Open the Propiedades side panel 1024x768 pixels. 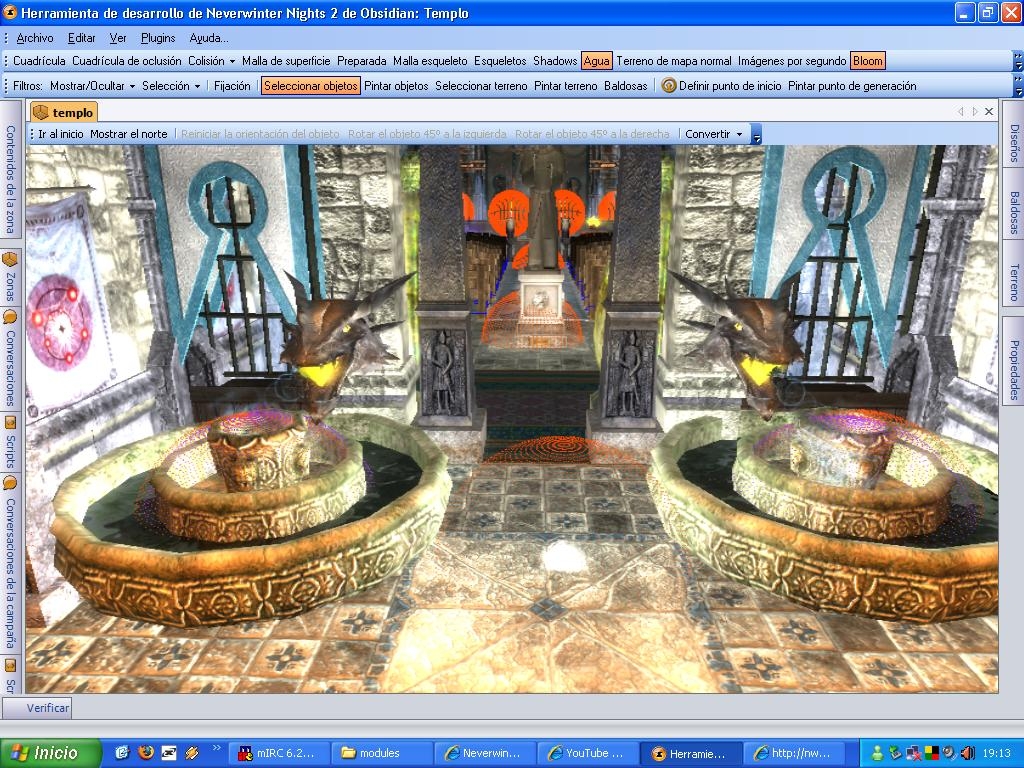(1013, 368)
